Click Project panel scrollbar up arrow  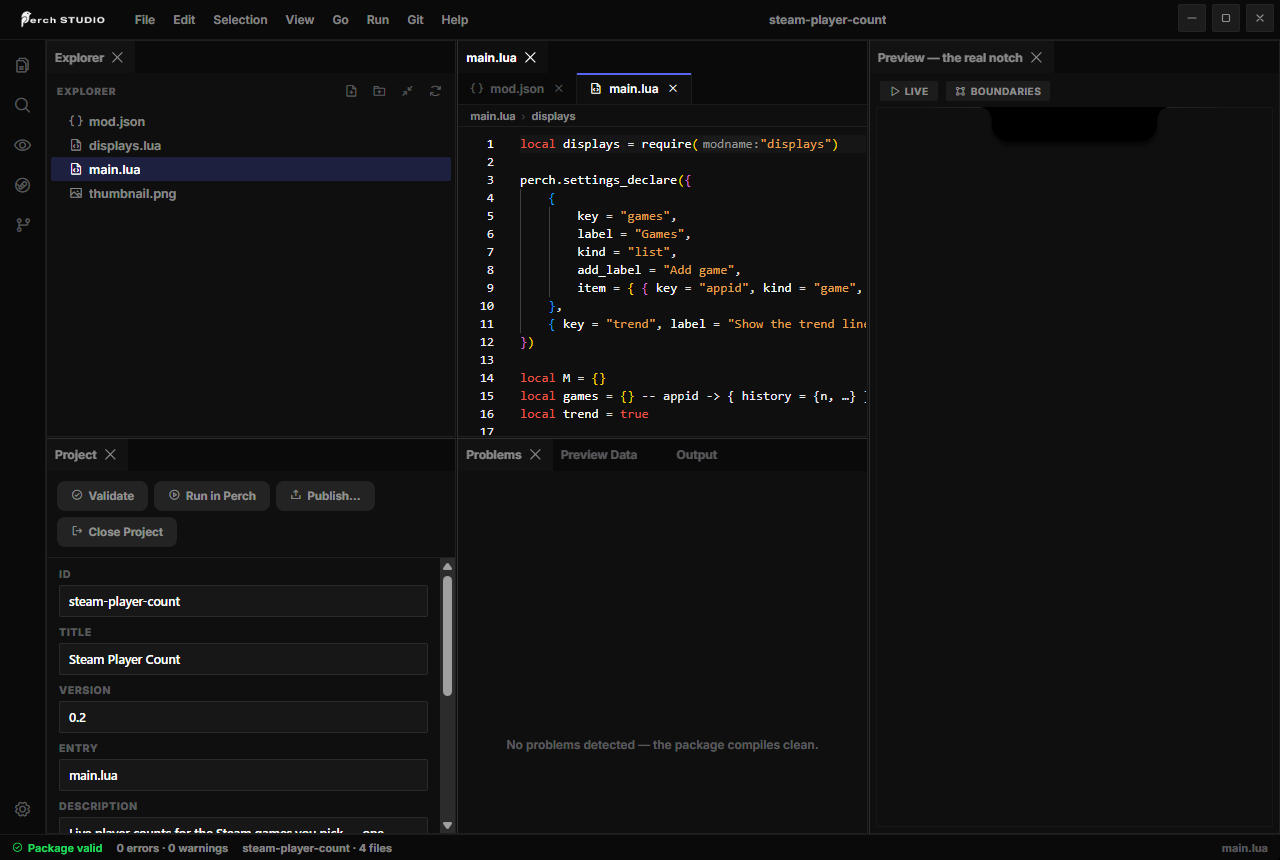tap(448, 567)
